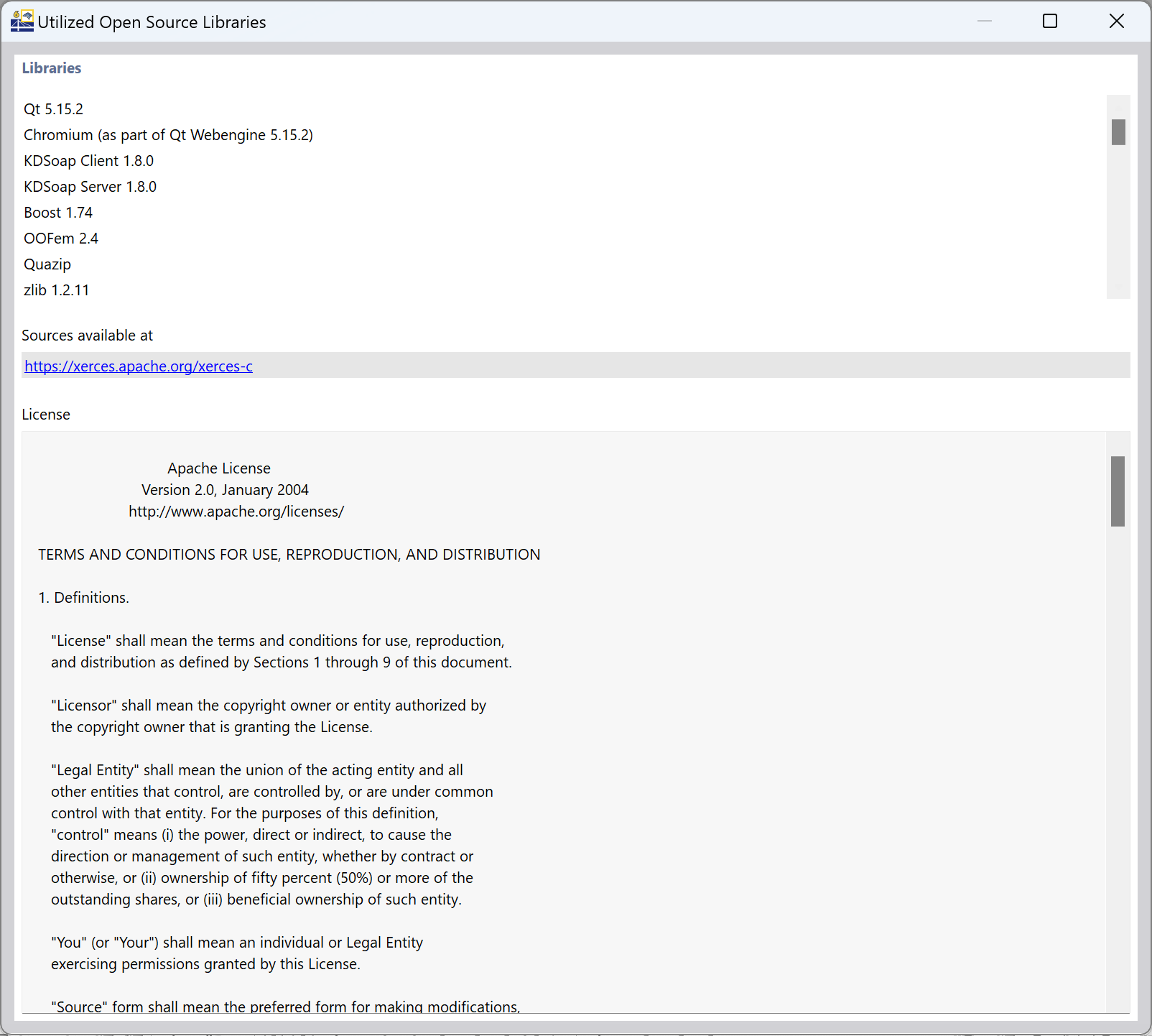
Task: Select OOFem 2.4 library
Action: click(x=61, y=239)
